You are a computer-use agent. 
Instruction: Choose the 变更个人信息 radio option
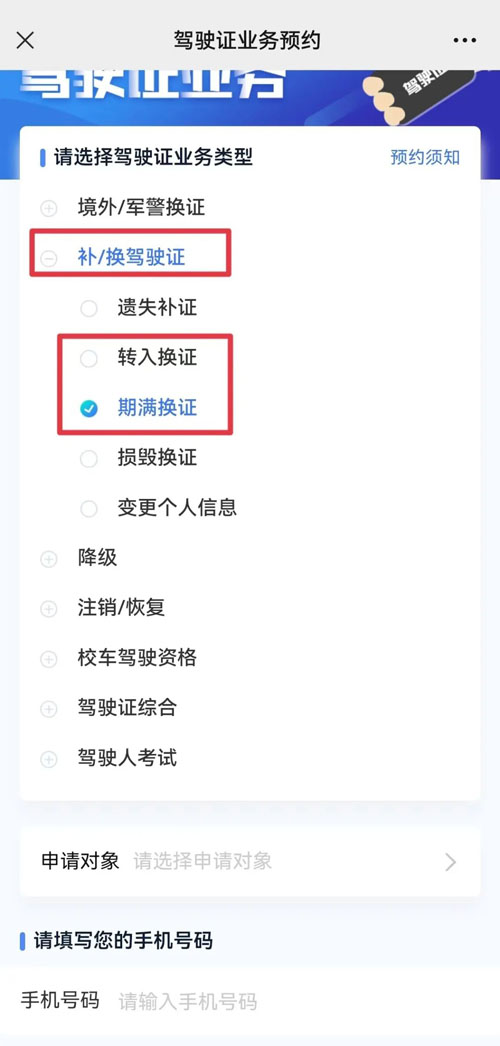pos(89,509)
